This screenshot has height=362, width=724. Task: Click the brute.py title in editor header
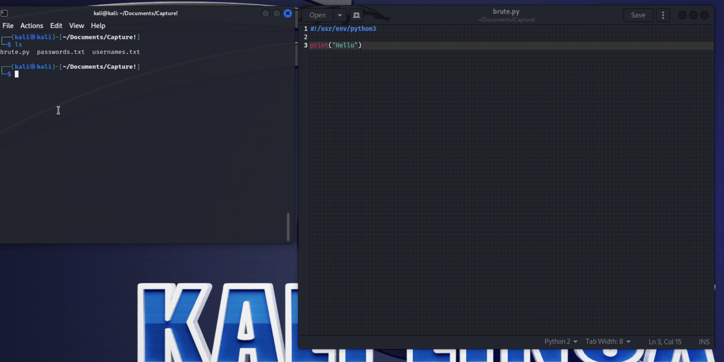(x=506, y=12)
